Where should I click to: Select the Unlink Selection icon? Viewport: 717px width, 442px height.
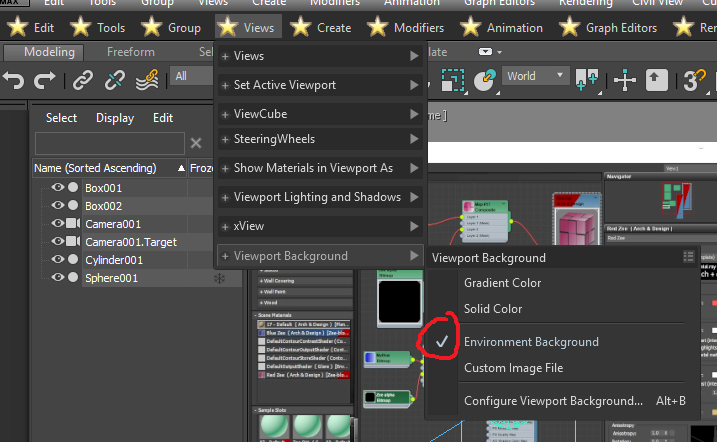pos(114,80)
